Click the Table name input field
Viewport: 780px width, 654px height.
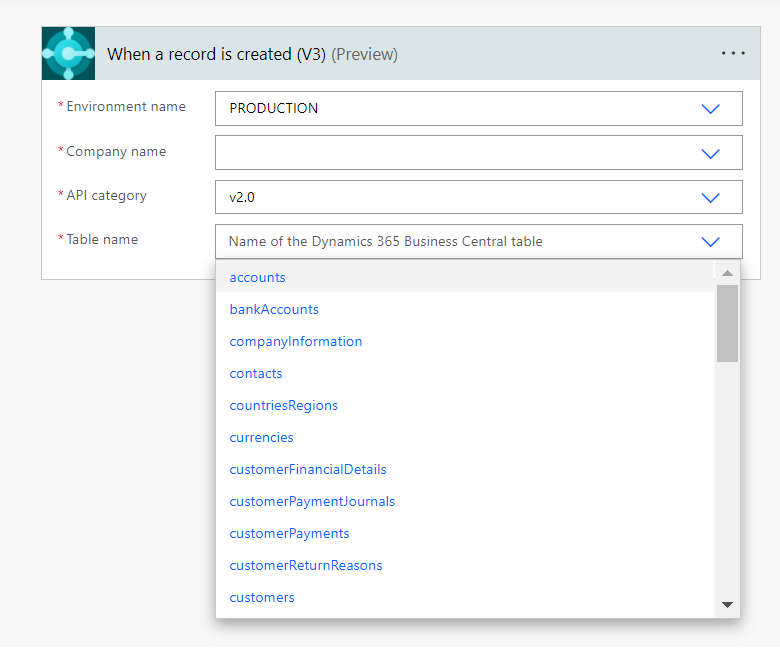click(450, 241)
